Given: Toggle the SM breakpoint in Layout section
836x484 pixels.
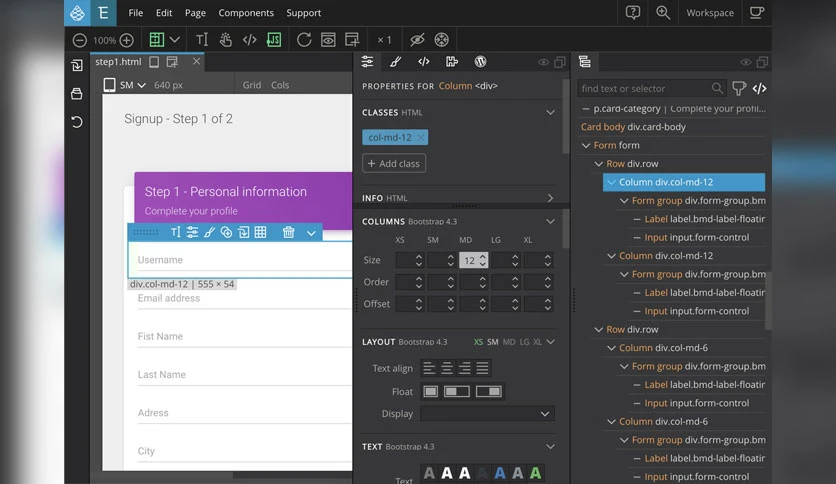Looking at the screenshot, I should [x=493, y=342].
